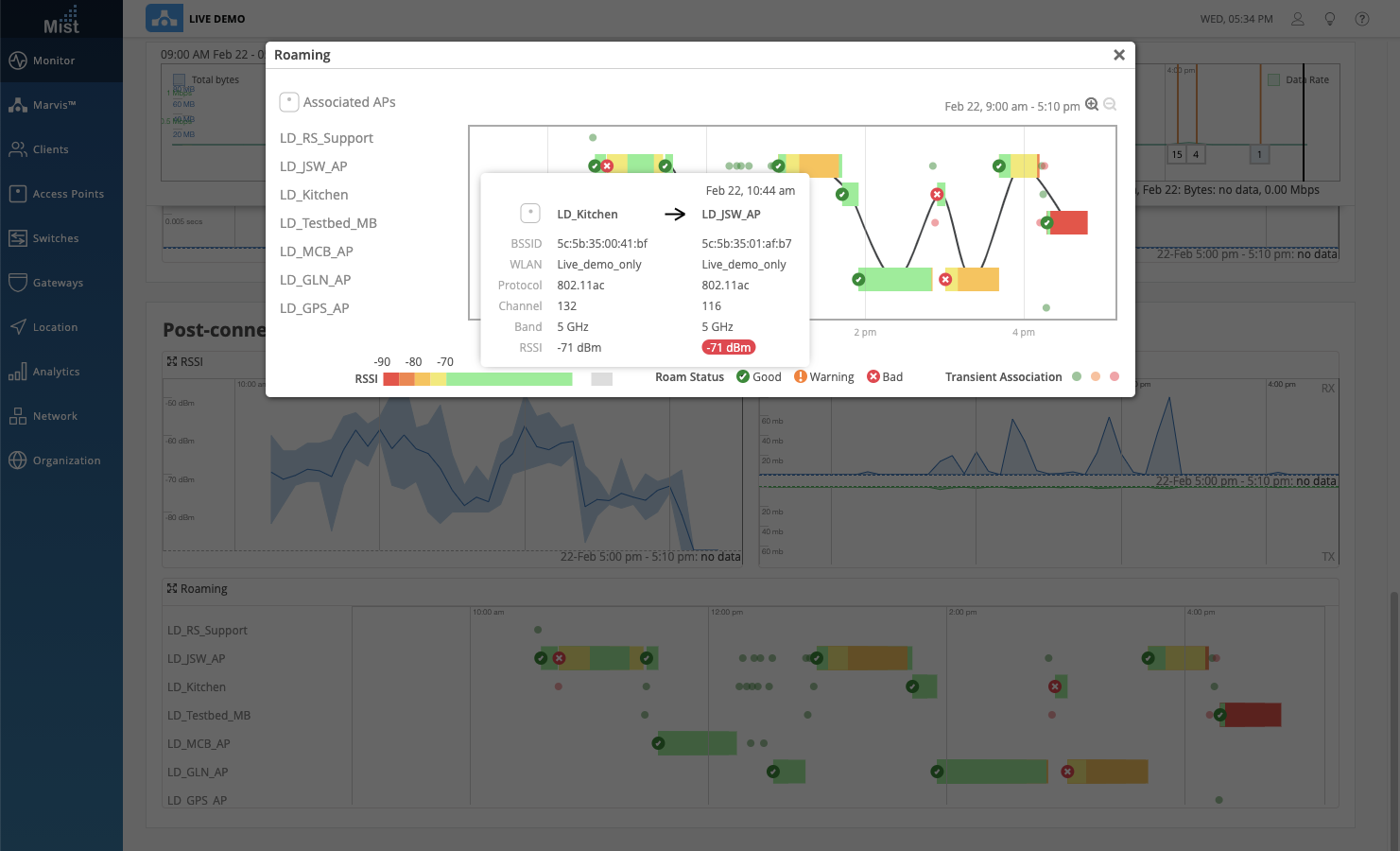The width and height of the screenshot is (1400, 851).
Task: Click the Associated APs icon
Action: (289, 101)
